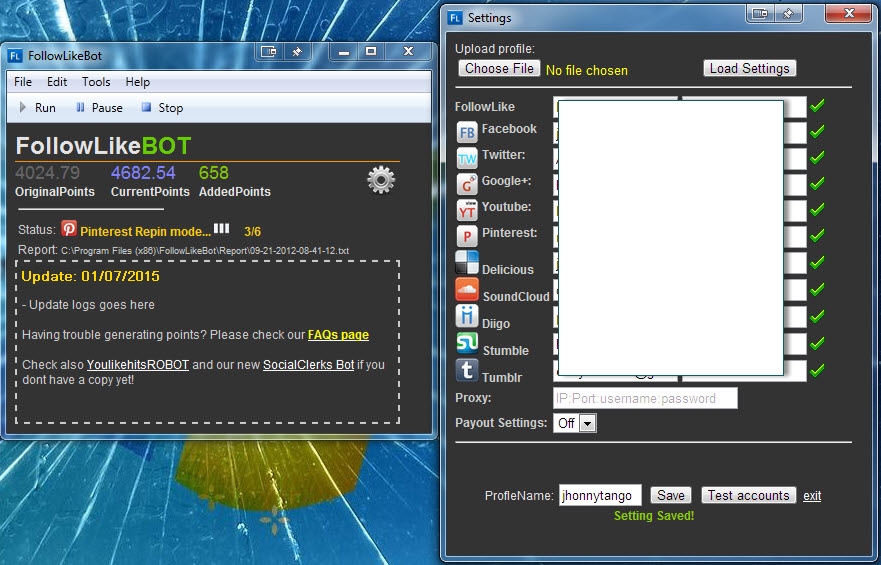Open the File menu
The height and width of the screenshot is (565, 881).
pyautogui.click(x=22, y=82)
